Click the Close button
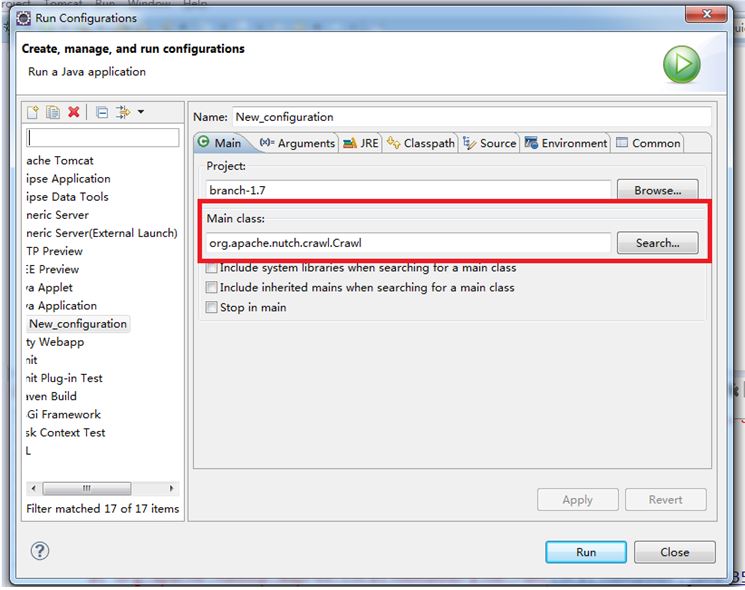Viewport: 745px width, 590px height. pos(675,552)
